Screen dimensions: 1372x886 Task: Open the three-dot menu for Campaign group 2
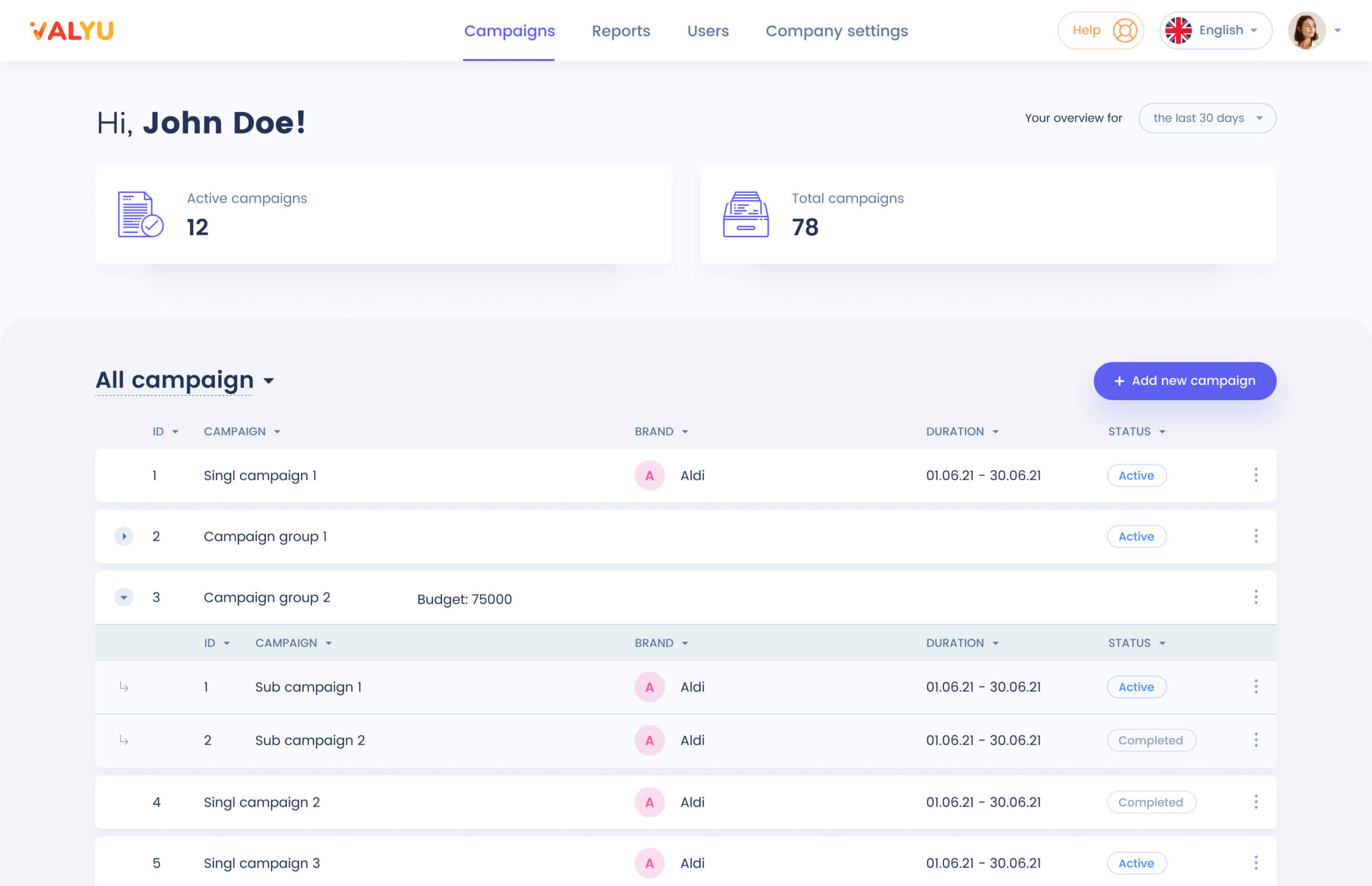(1255, 597)
